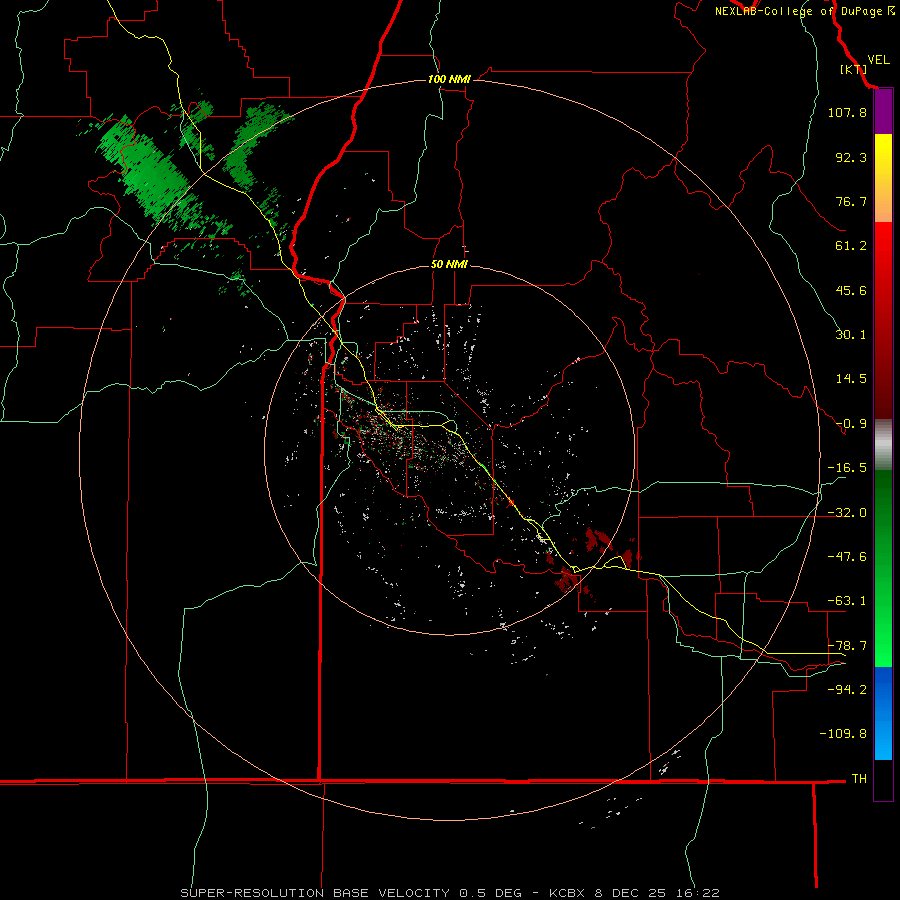Screen dimensions: 900x900
Task: Click the 107.8 legend value
Action: [847, 112]
